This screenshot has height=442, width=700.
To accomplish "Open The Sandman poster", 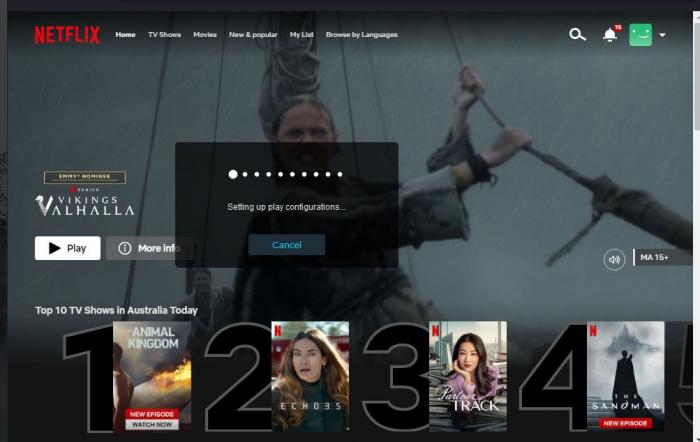I will 625,376.
